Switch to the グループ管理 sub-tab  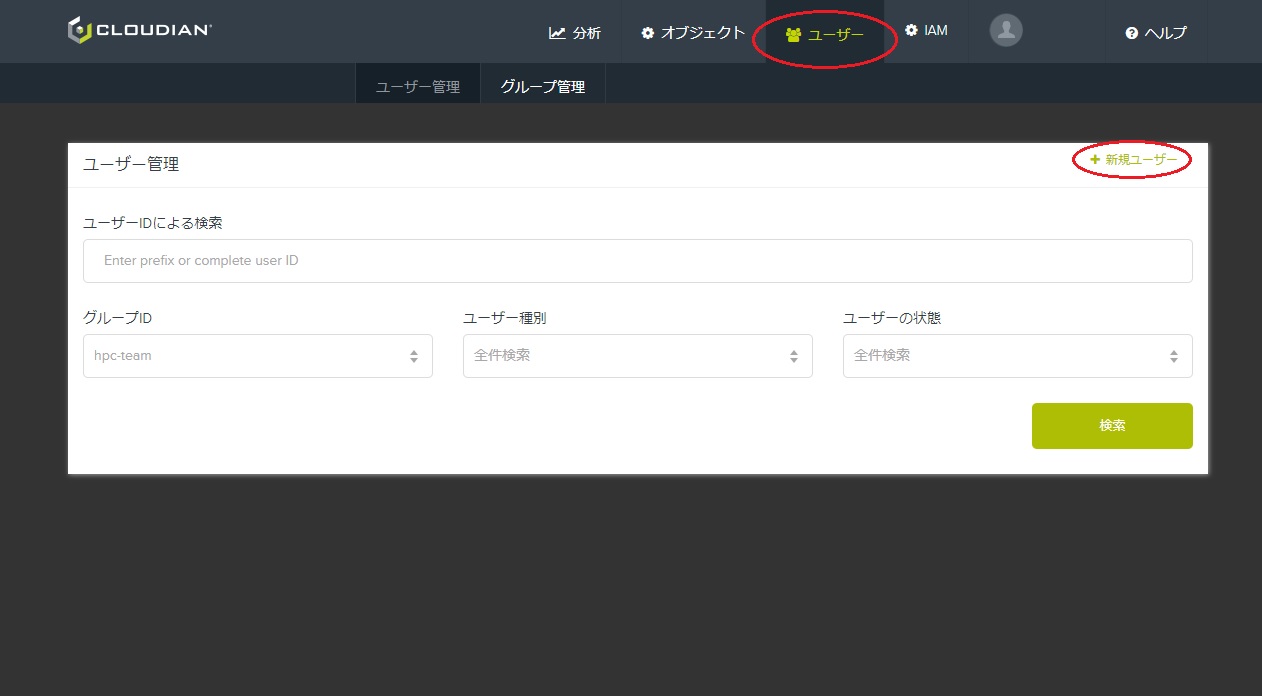[x=542, y=87]
